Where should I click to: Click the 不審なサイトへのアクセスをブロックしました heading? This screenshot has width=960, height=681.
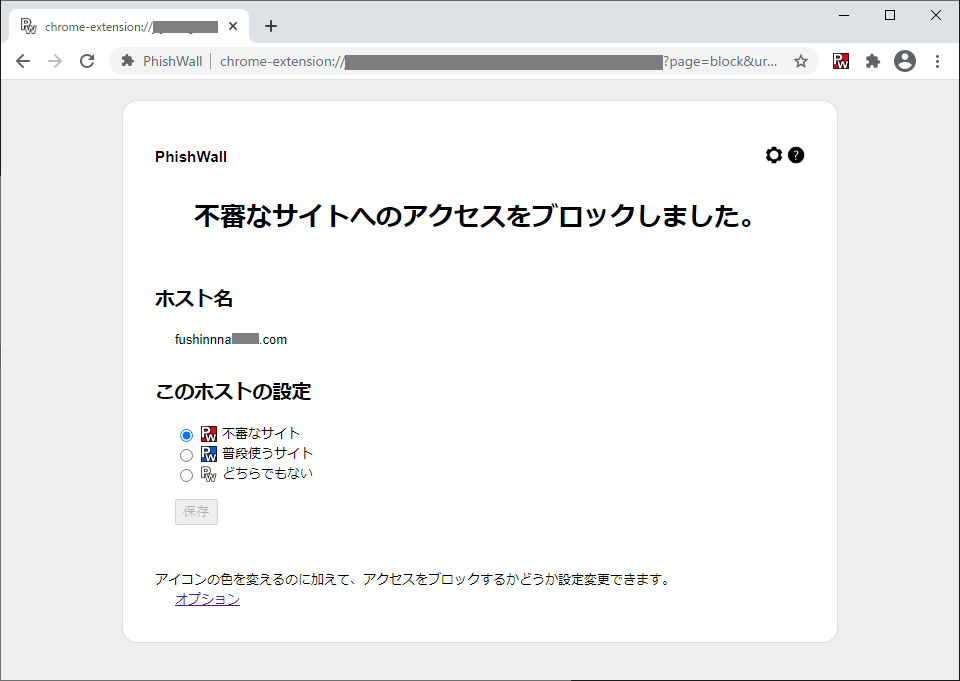[x=474, y=216]
